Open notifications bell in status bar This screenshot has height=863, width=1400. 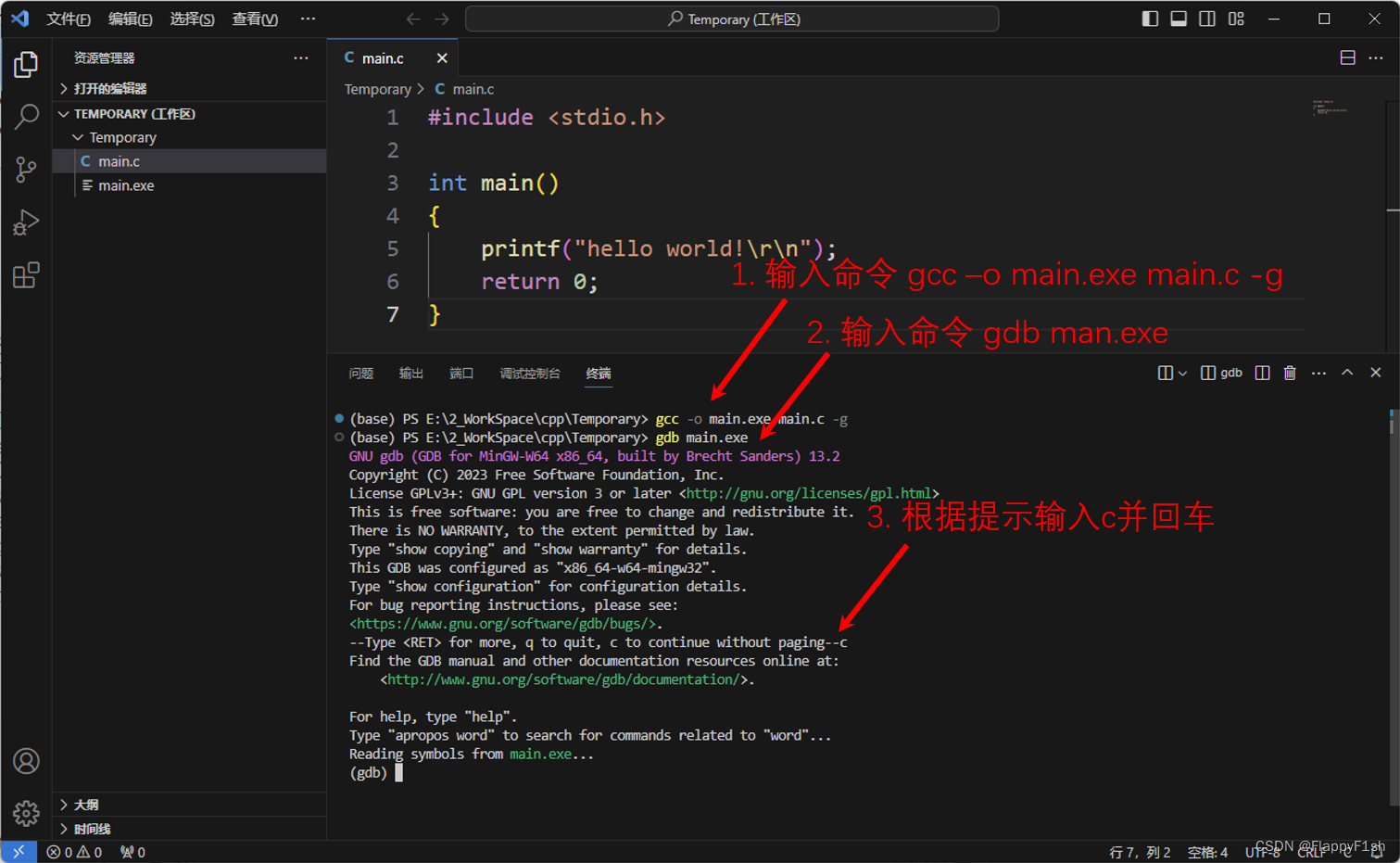[x=1377, y=853]
